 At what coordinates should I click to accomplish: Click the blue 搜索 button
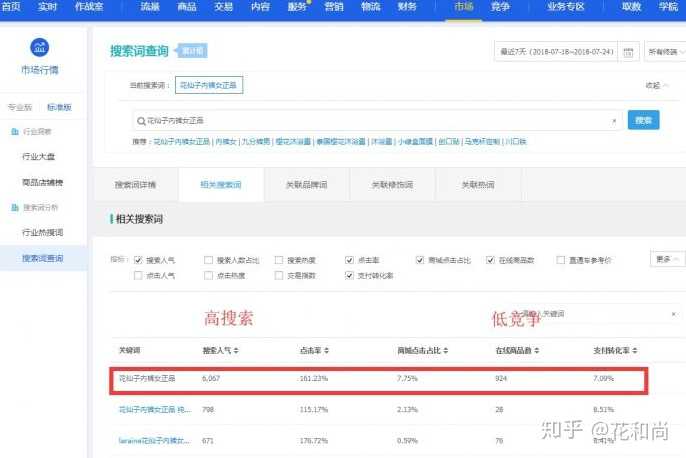coord(643,120)
